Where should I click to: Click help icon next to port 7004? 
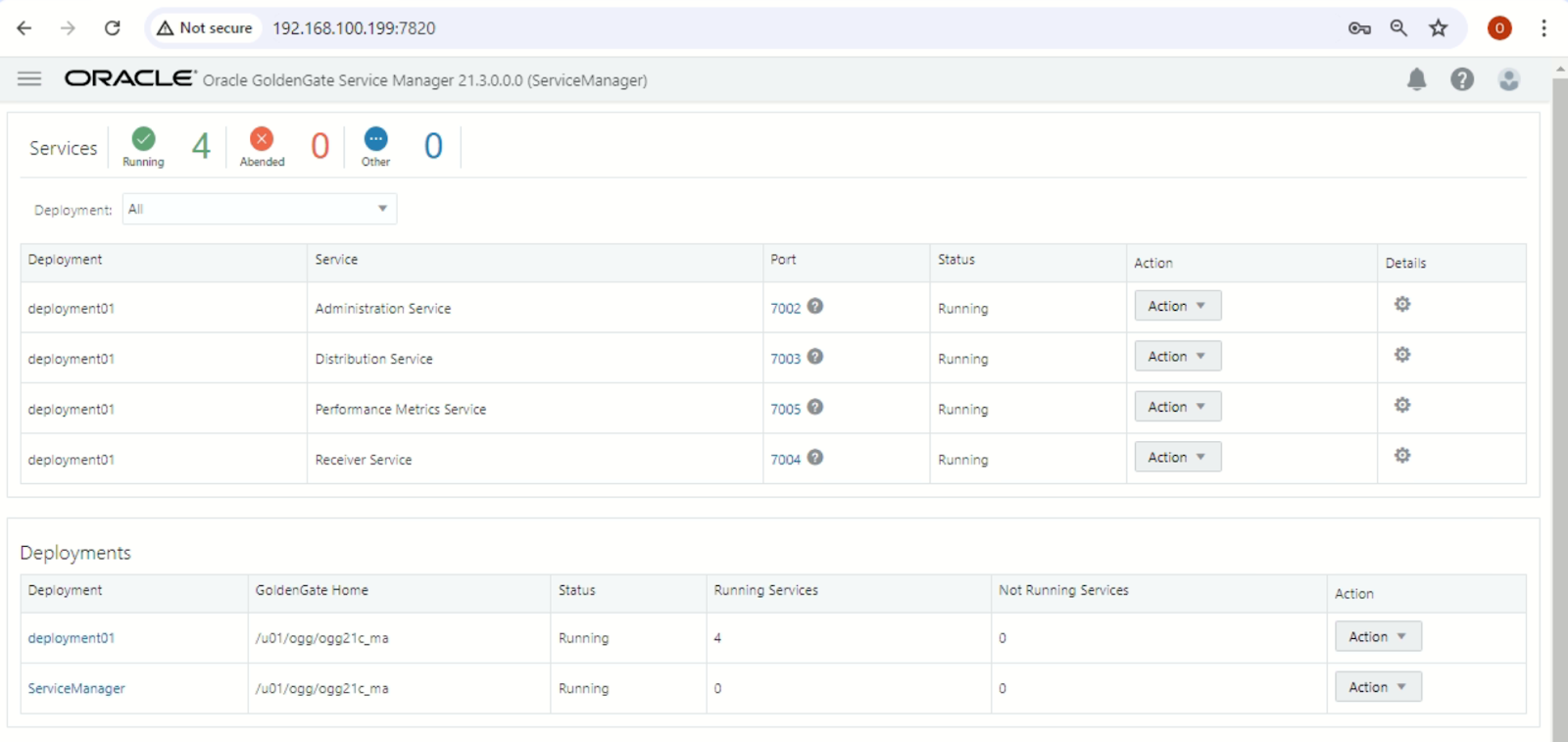[815, 458]
